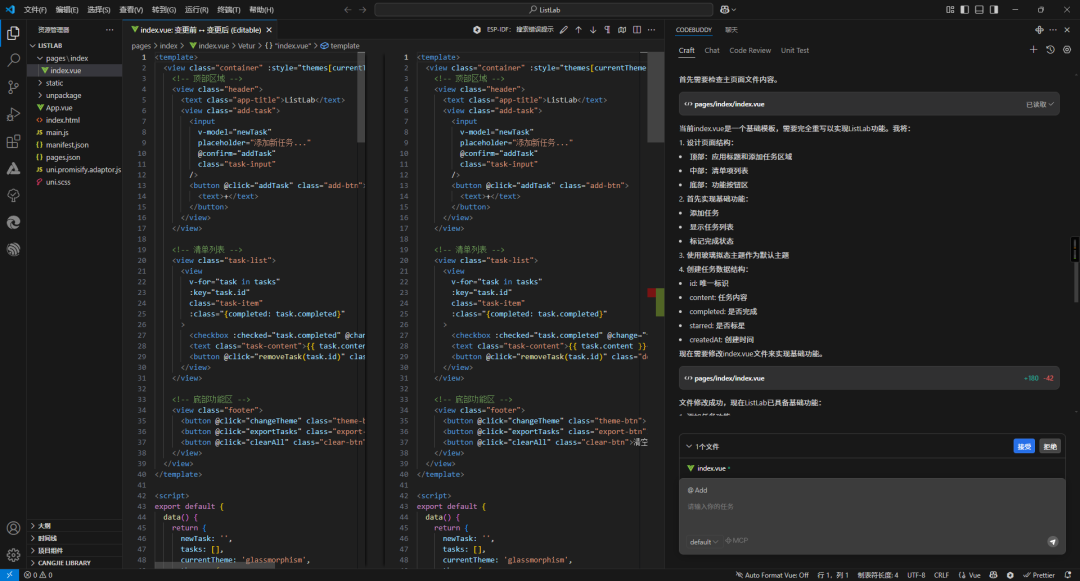Open pages/index/index.vue card with +180 -42
This screenshot has height=581, width=1080.
[x=869, y=378]
